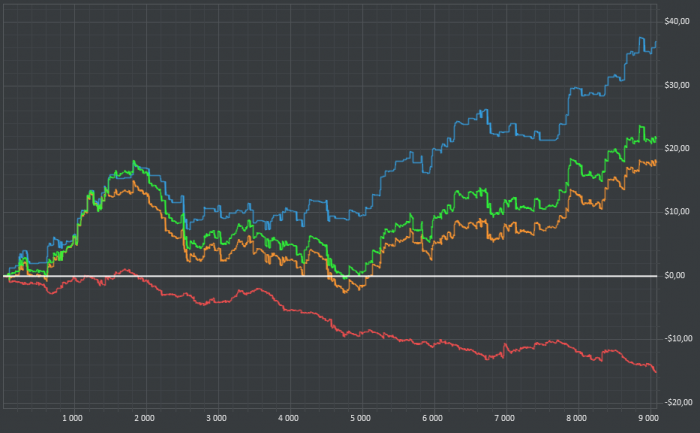Click the 9 000 x-axis label
The width and height of the screenshot is (700, 433).
(648, 418)
